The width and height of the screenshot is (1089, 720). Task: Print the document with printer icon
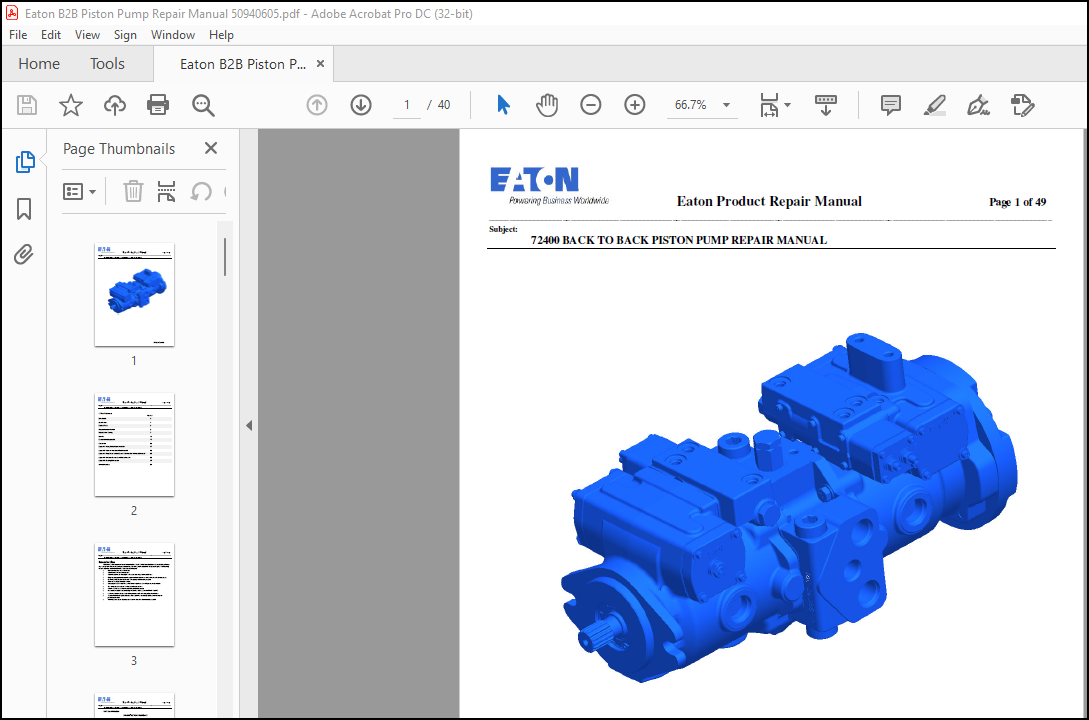pos(158,105)
